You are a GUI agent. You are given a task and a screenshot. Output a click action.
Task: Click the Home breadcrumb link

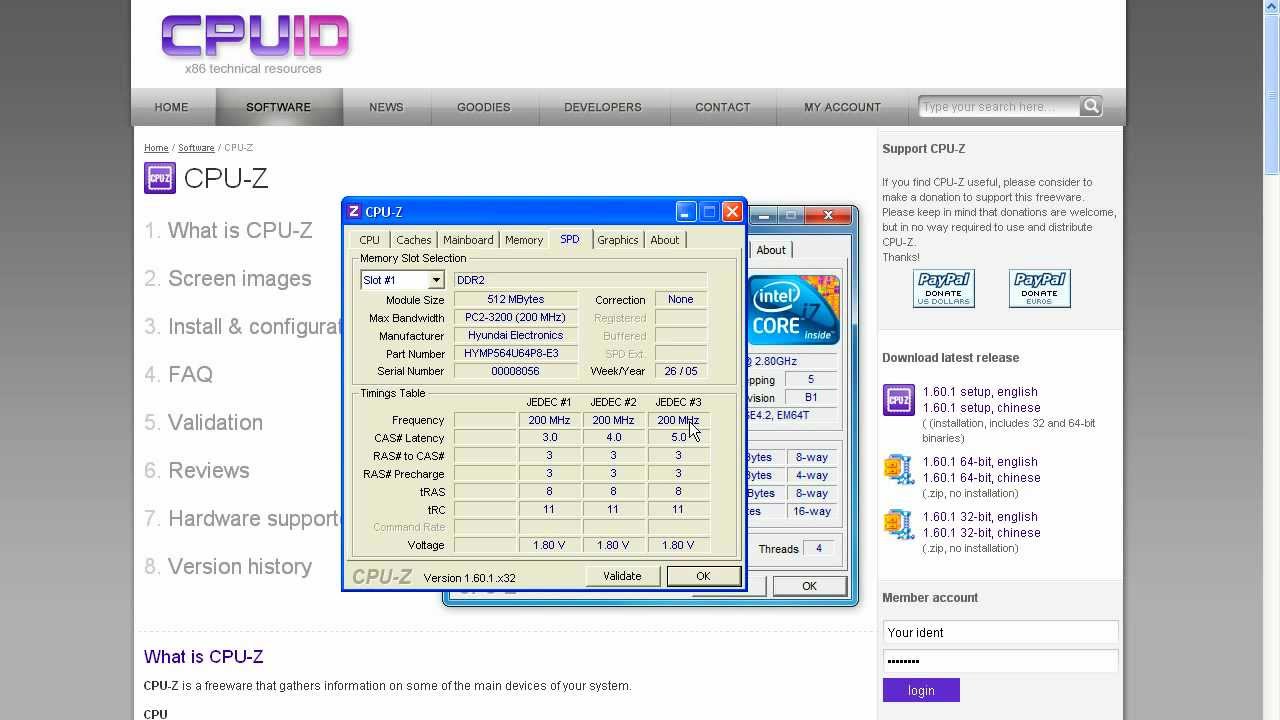tap(156, 148)
